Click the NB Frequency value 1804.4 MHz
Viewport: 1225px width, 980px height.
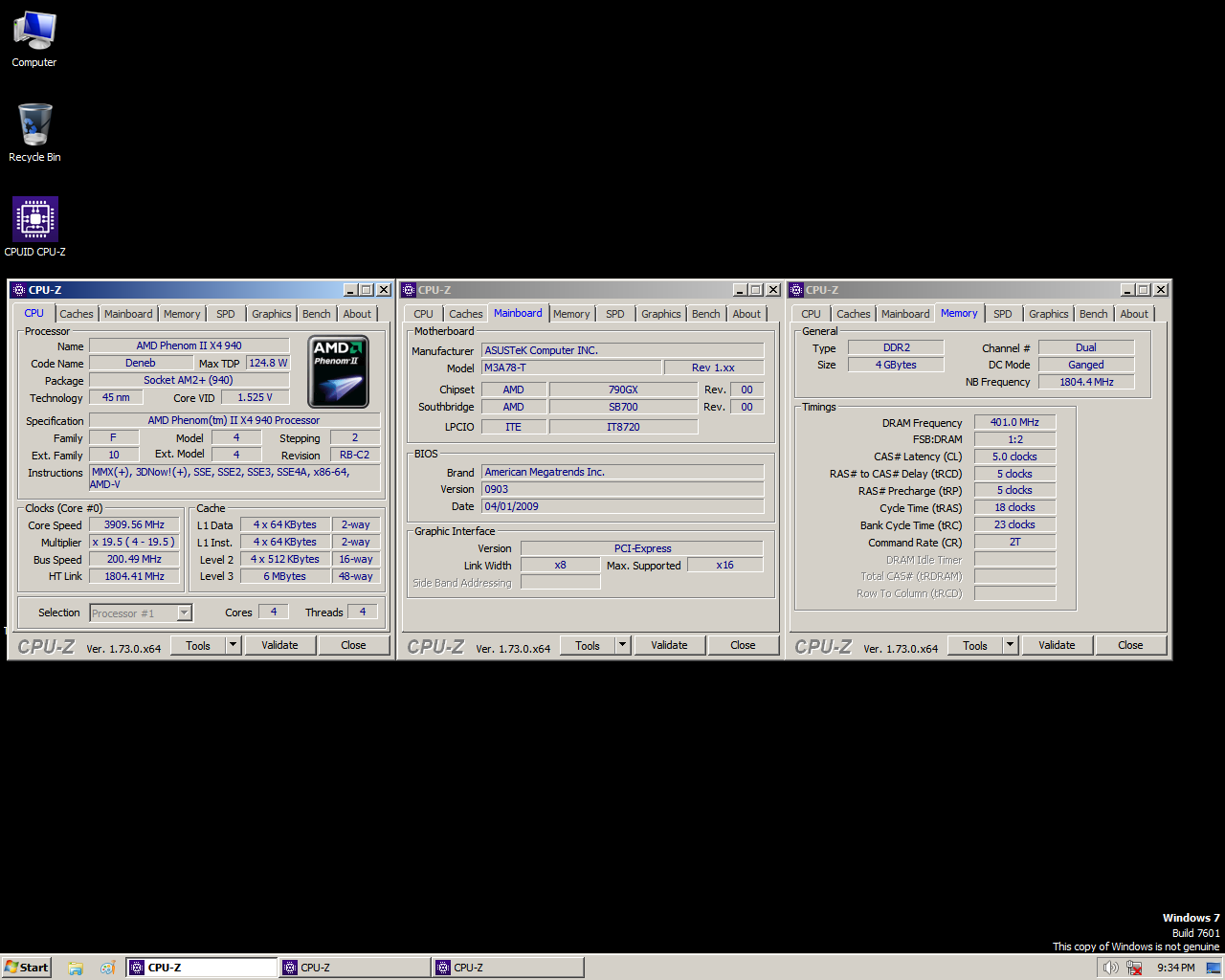pyautogui.click(x=1086, y=382)
